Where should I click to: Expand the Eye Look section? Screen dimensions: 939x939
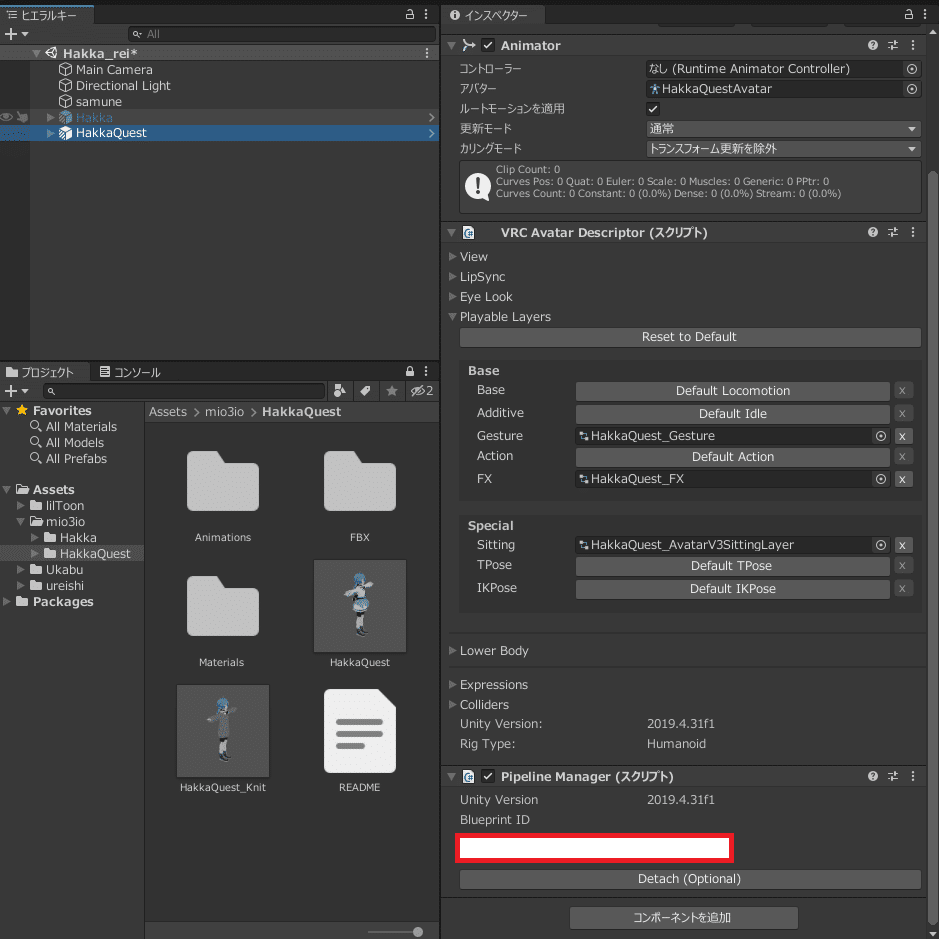point(453,296)
